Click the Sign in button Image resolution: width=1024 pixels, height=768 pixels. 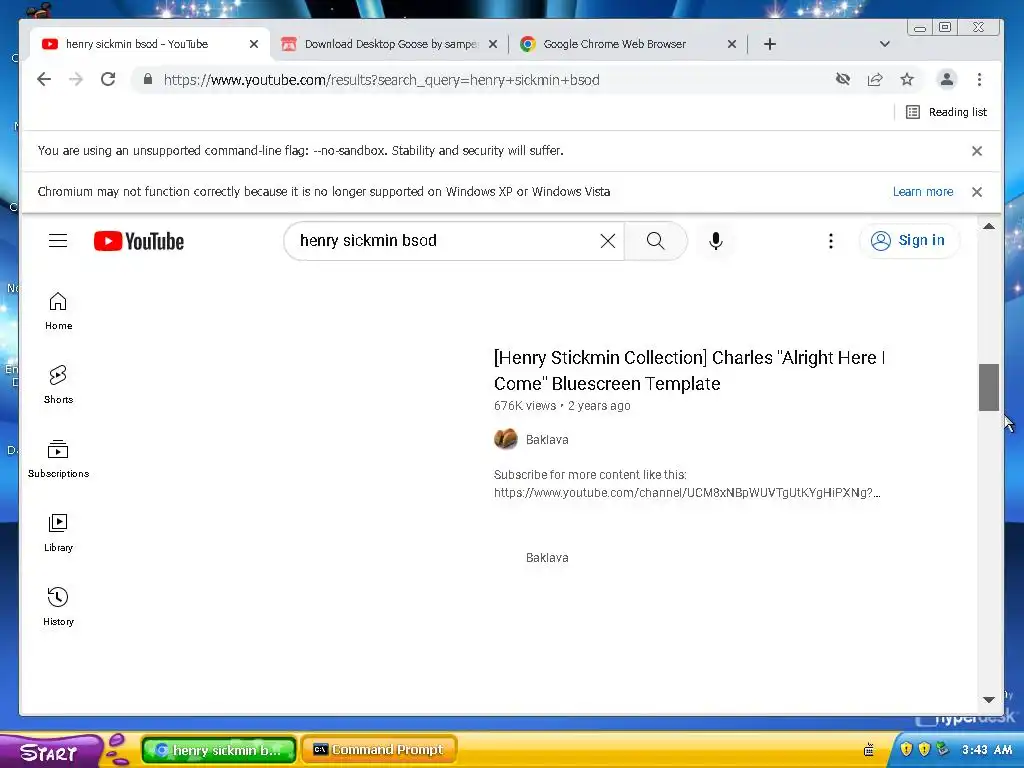(909, 241)
